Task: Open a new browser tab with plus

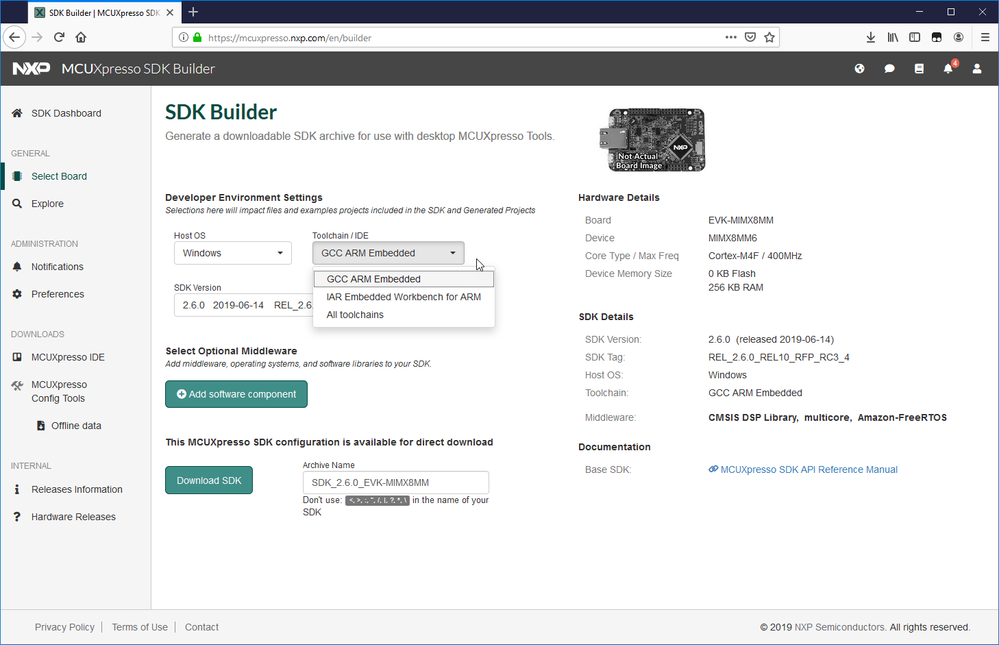Action: coord(193,12)
